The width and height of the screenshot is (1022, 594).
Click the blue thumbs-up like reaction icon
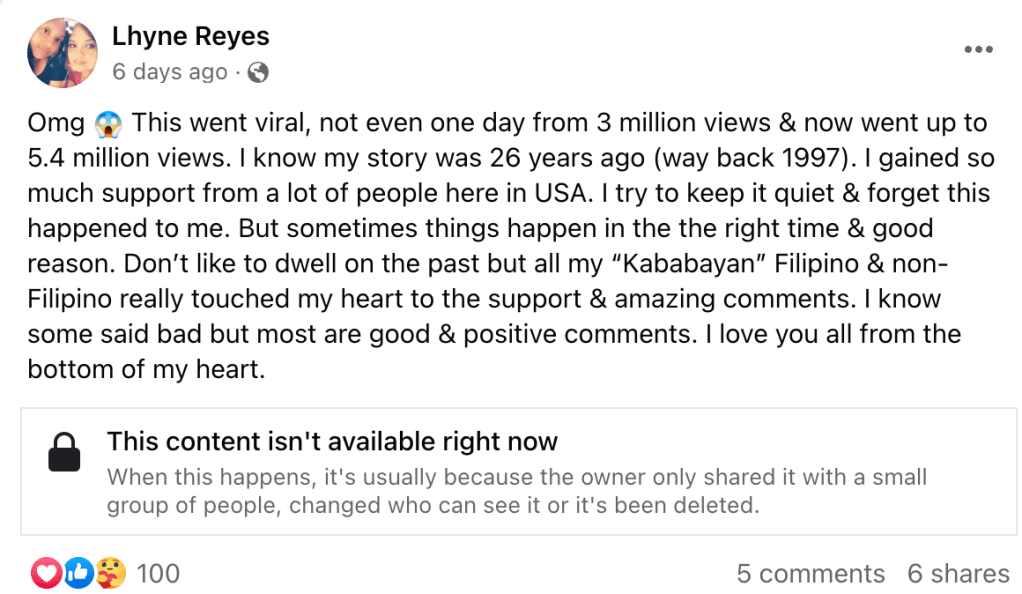click(x=77, y=573)
